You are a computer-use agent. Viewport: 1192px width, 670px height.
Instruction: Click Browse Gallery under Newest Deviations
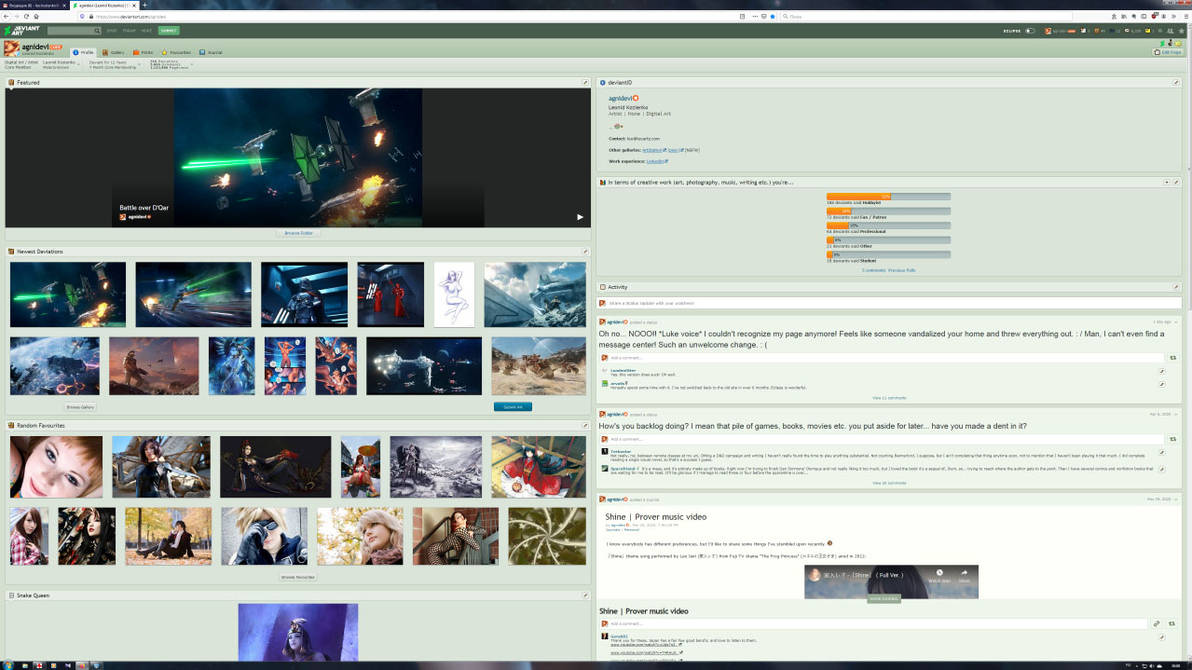81,408
